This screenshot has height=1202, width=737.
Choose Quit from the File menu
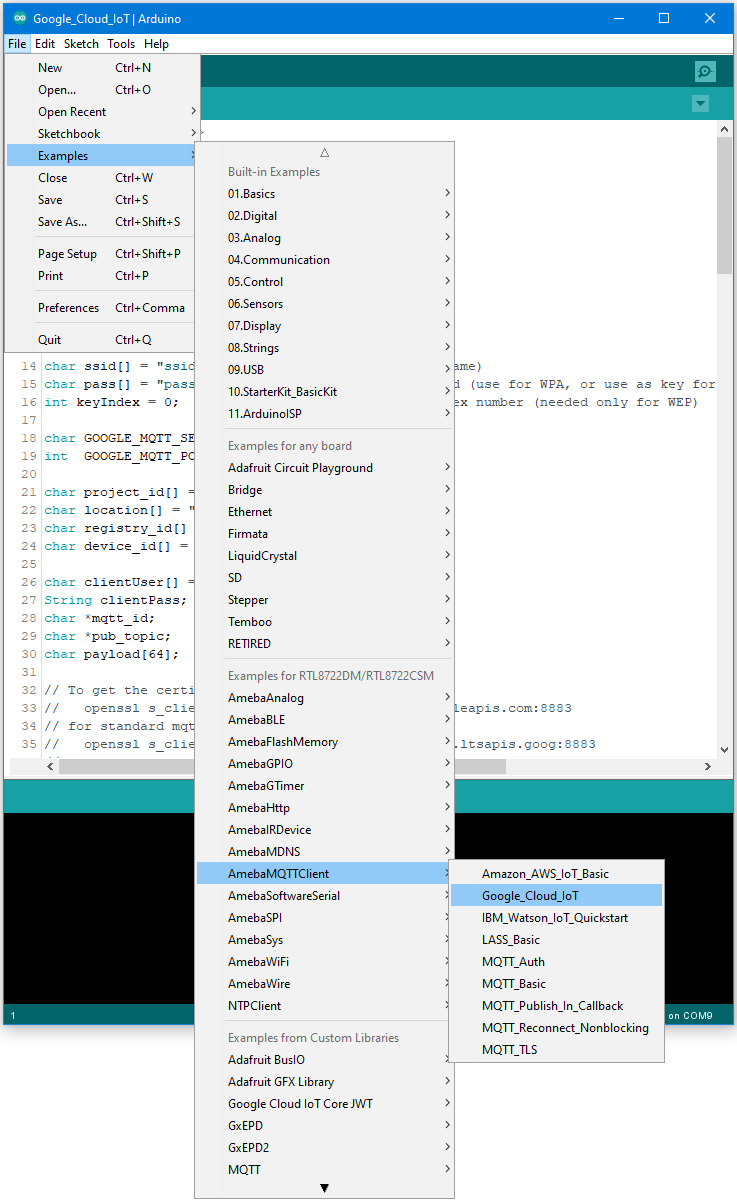coord(102,340)
